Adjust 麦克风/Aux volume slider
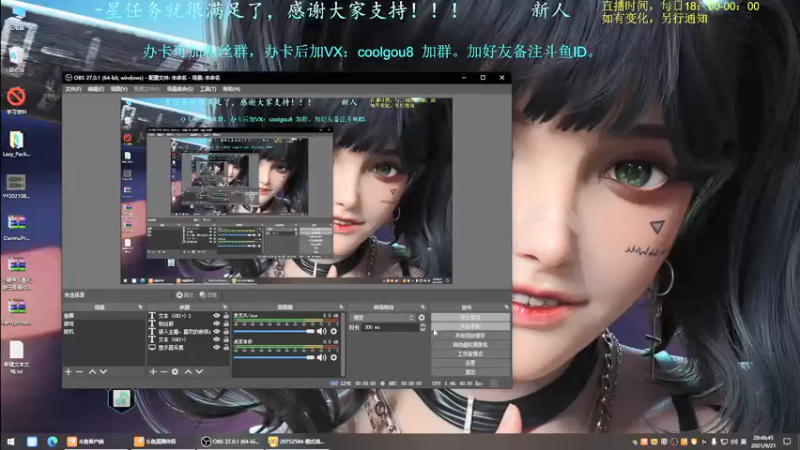 click(274, 332)
